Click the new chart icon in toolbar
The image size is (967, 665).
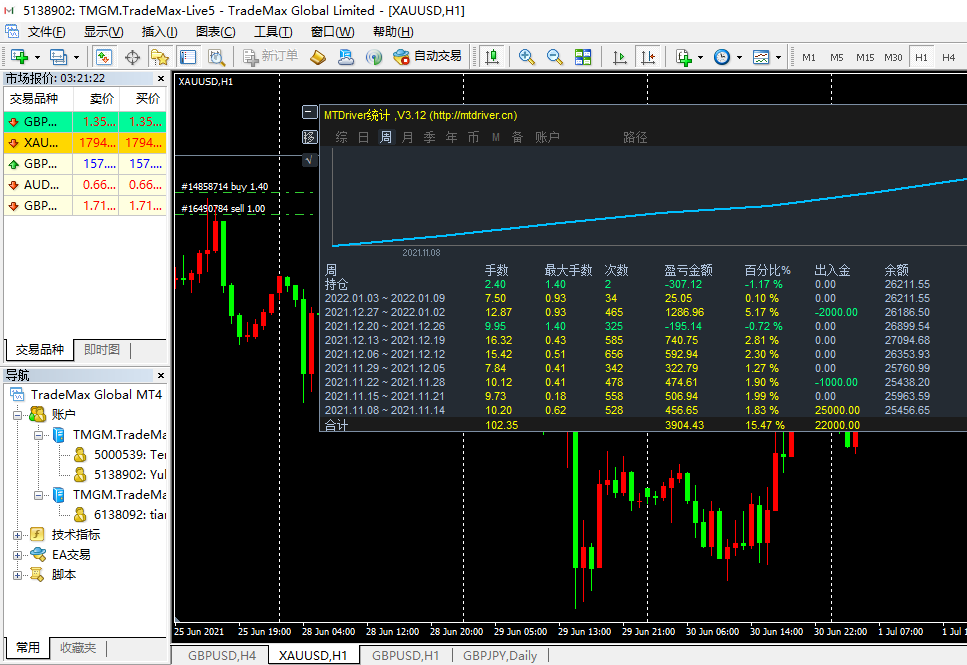click(20, 57)
